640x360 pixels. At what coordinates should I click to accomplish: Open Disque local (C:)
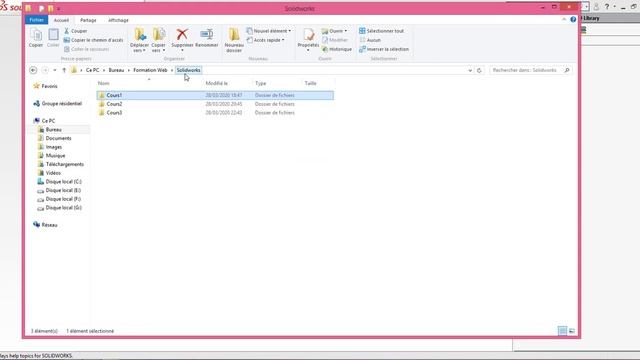pyautogui.click(x=59, y=182)
